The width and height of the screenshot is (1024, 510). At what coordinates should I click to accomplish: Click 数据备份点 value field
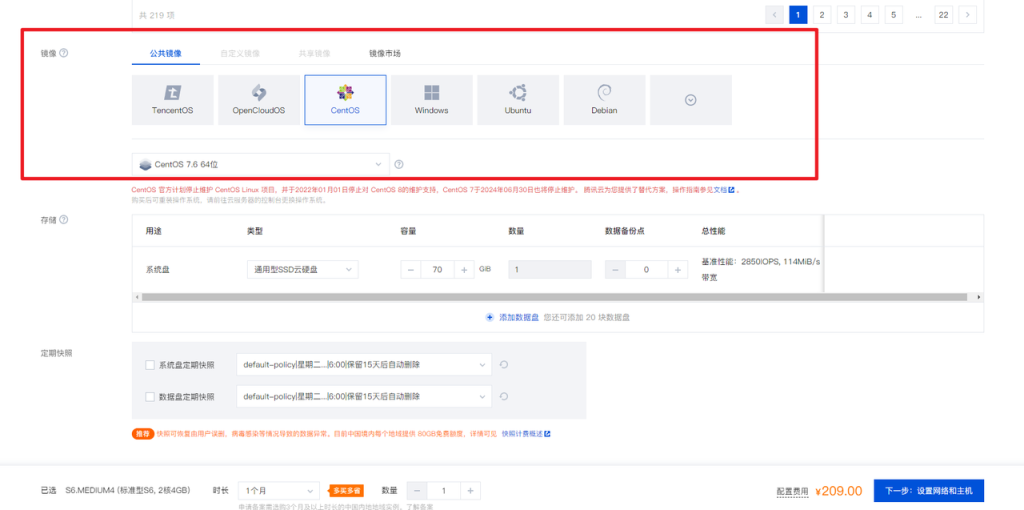(x=646, y=270)
